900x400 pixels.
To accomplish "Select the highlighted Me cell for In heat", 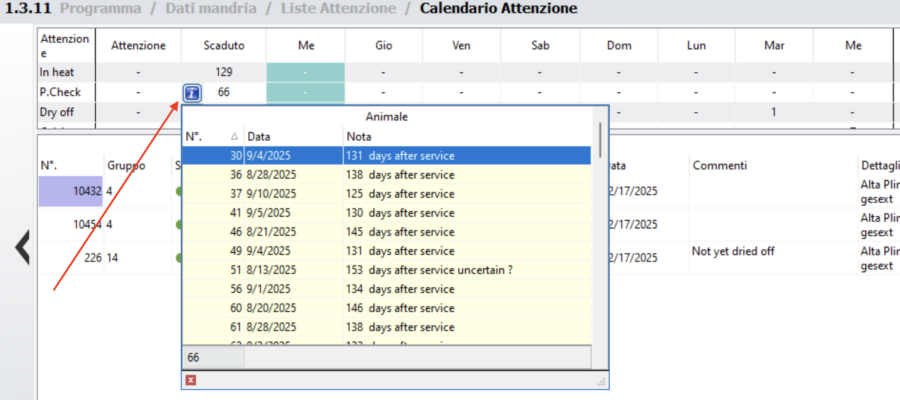I will (305, 73).
